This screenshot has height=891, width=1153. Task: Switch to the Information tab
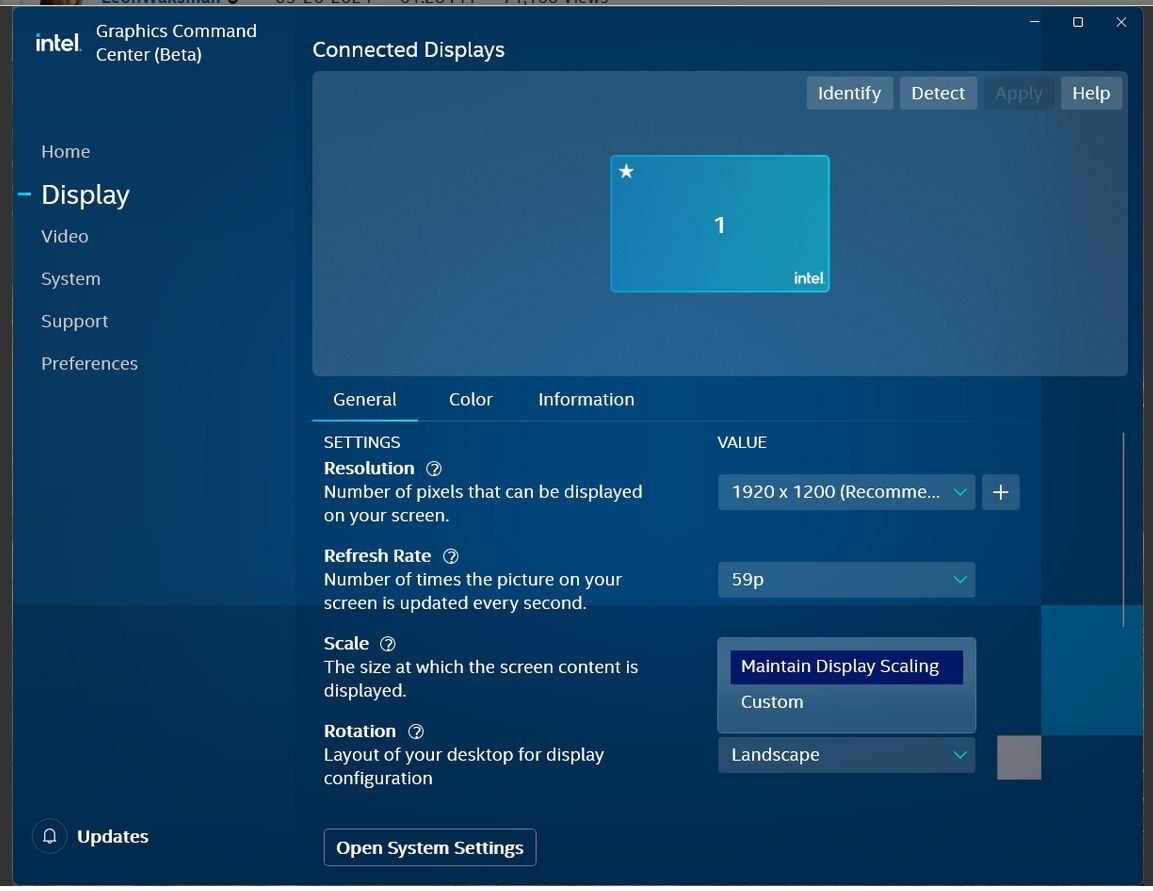[x=586, y=399]
